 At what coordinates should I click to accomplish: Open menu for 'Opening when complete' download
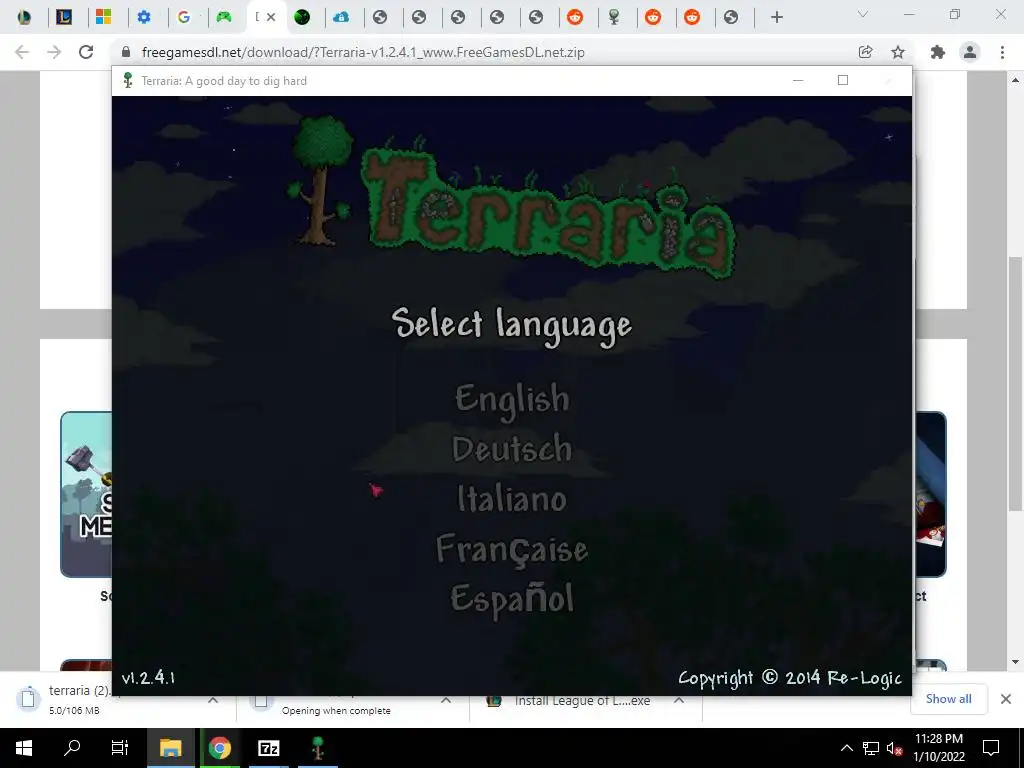pyautogui.click(x=445, y=699)
